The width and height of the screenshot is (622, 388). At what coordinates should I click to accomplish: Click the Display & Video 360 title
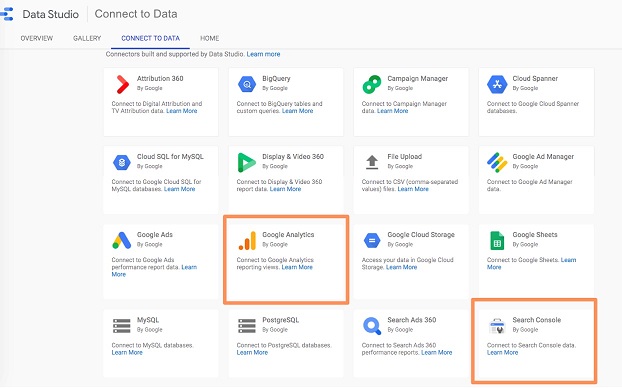tap(293, 157)
